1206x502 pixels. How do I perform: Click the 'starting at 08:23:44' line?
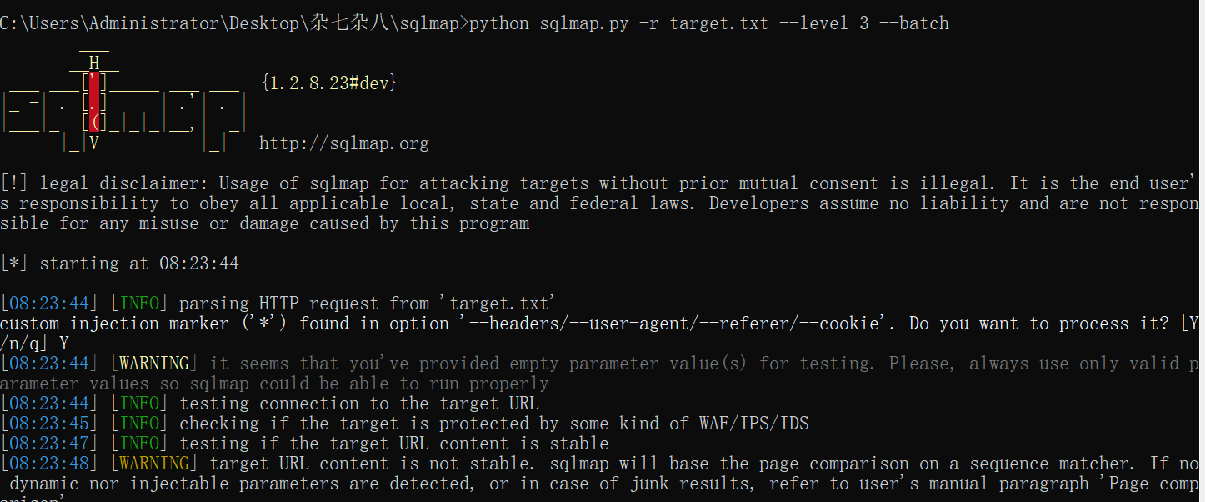[138, 263]
